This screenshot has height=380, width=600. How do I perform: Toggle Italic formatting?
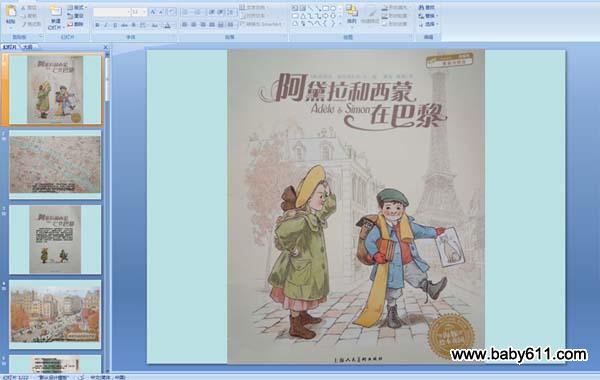[x=106, y=25]
